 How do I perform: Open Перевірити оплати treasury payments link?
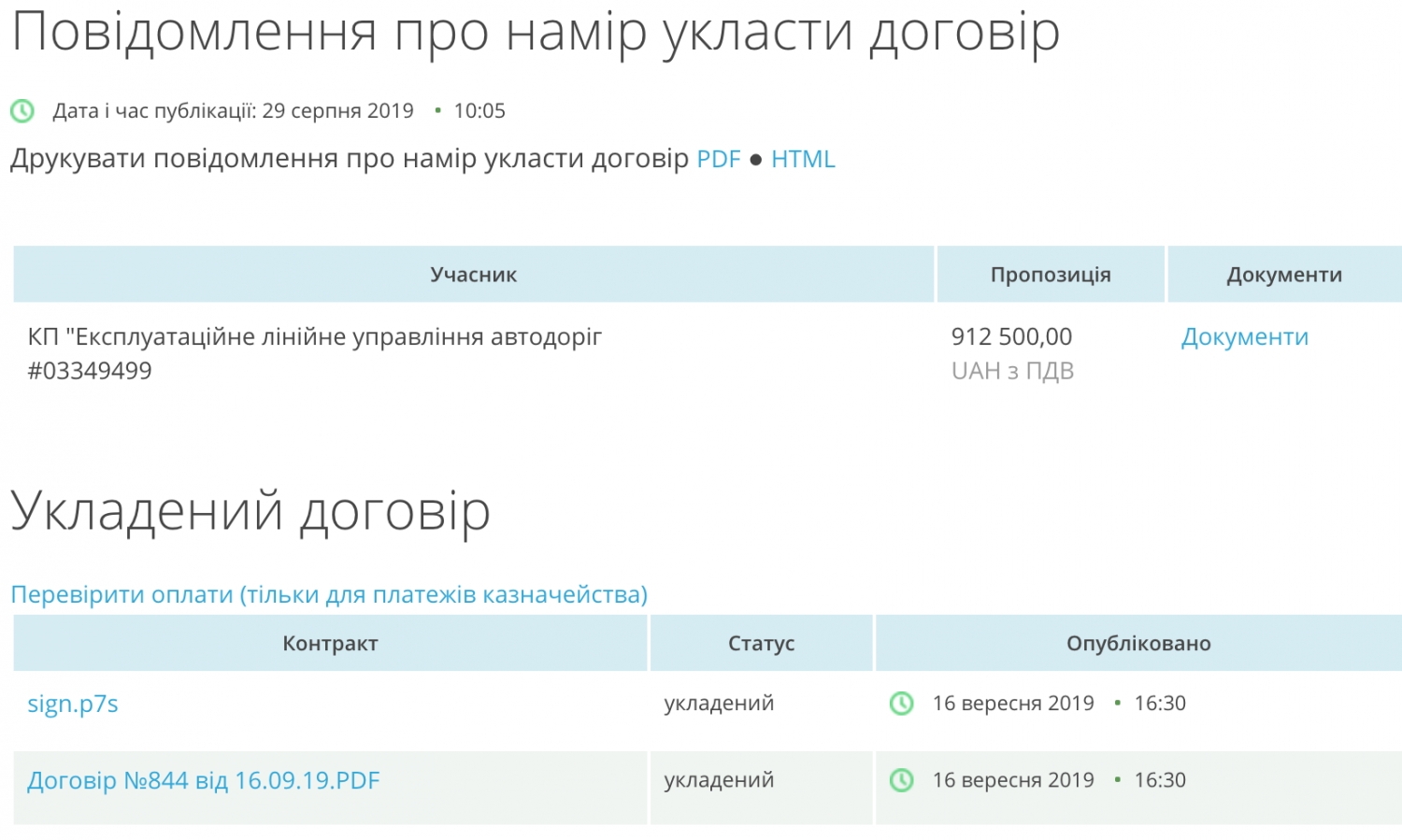click(329, 595)
